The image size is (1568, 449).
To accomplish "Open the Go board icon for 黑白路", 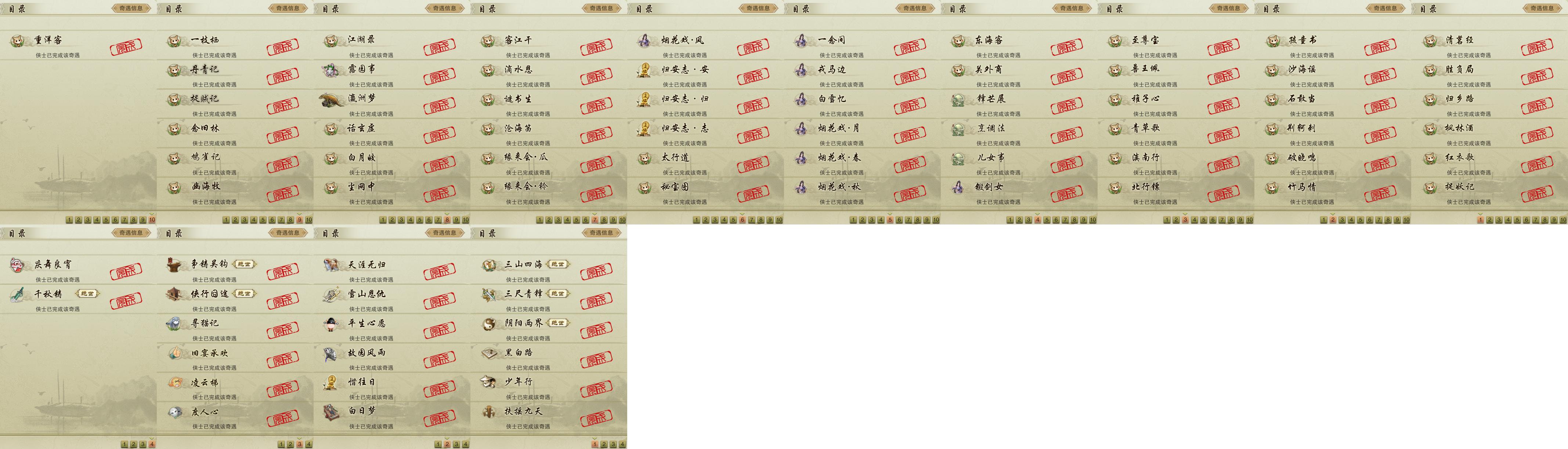I will coord(488,353).
